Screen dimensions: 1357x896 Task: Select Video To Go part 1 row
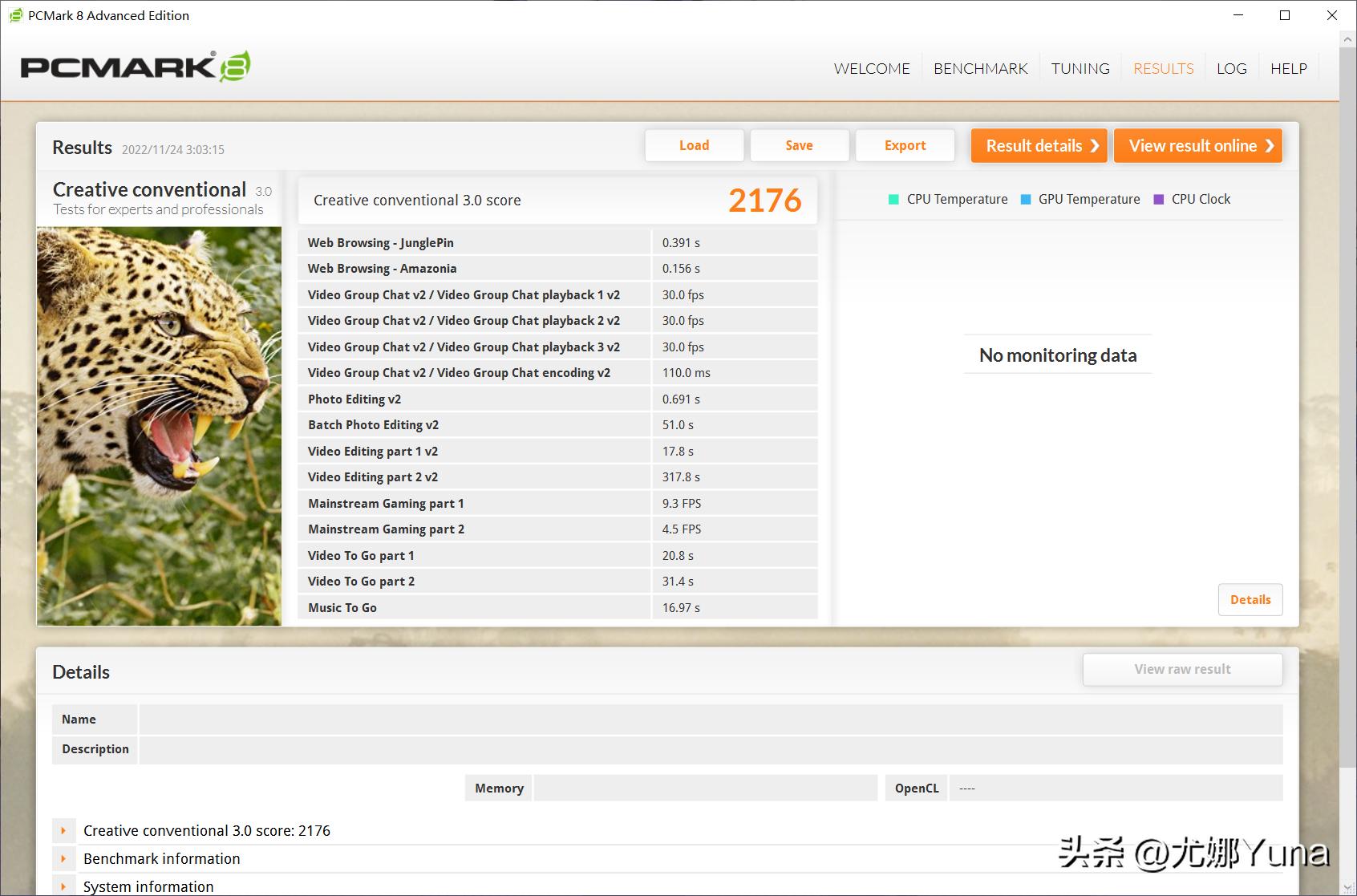coord(558,555)
